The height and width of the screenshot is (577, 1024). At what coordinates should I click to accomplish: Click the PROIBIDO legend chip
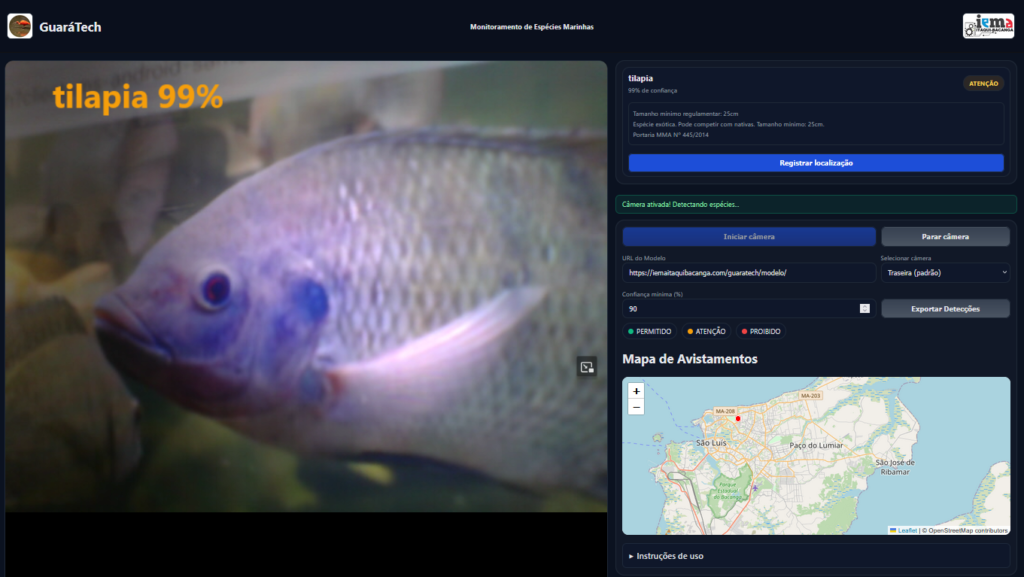coord(762,331)
